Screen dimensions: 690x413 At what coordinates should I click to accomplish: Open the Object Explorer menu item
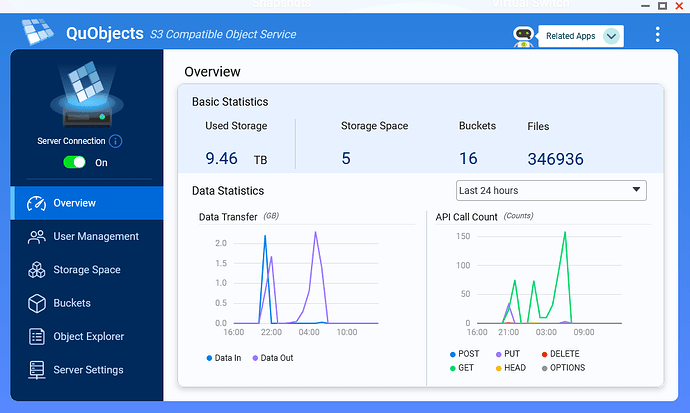pyautogui.click(x=88, y=336)
